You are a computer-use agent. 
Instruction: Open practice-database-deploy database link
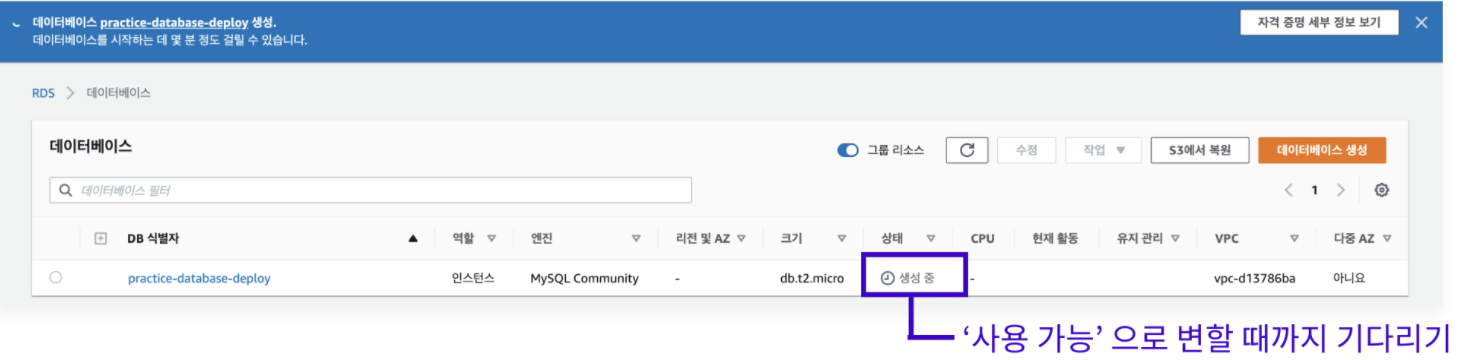click(x=199, y=278)
